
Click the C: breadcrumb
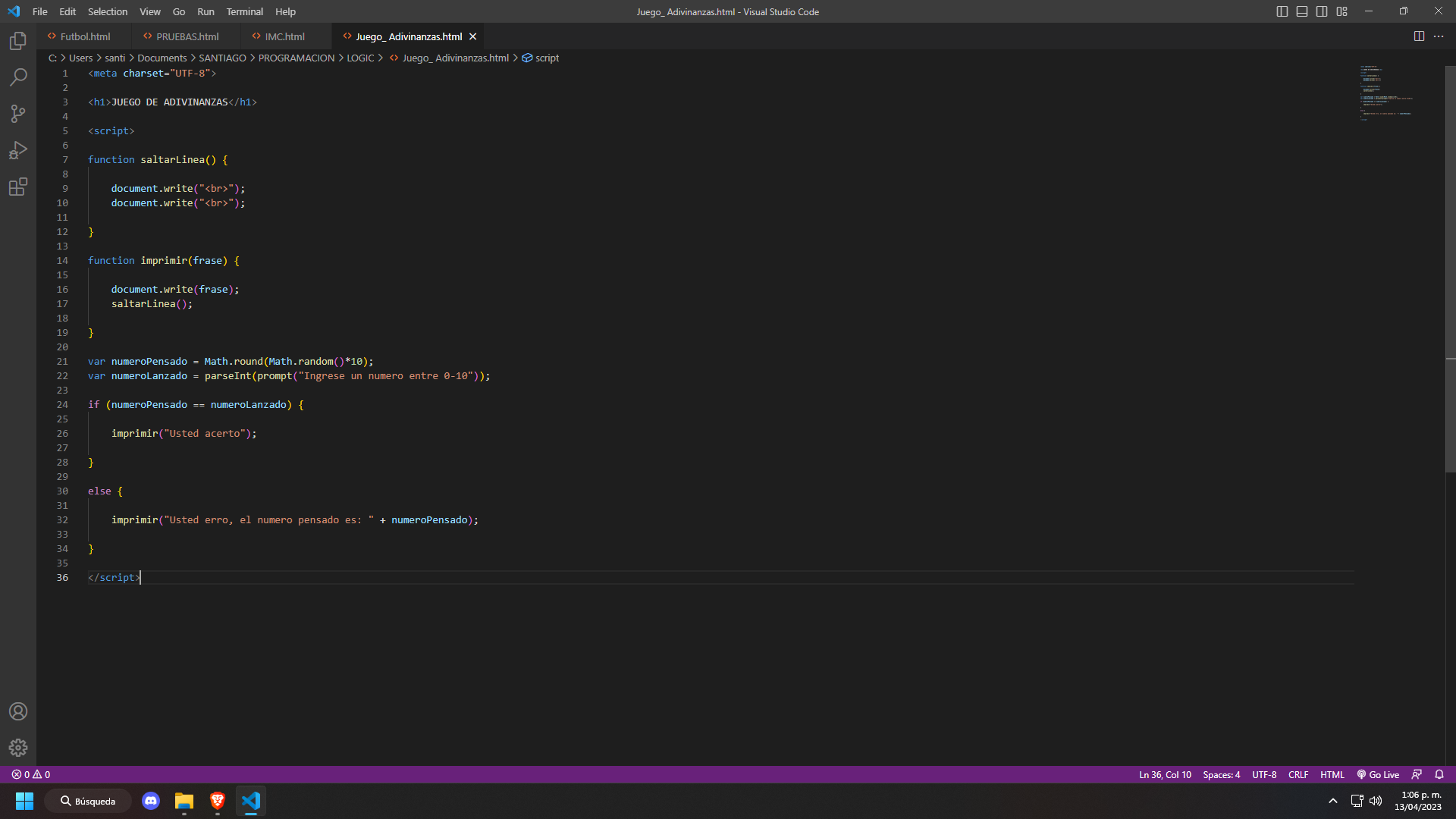tap(52, 58)
